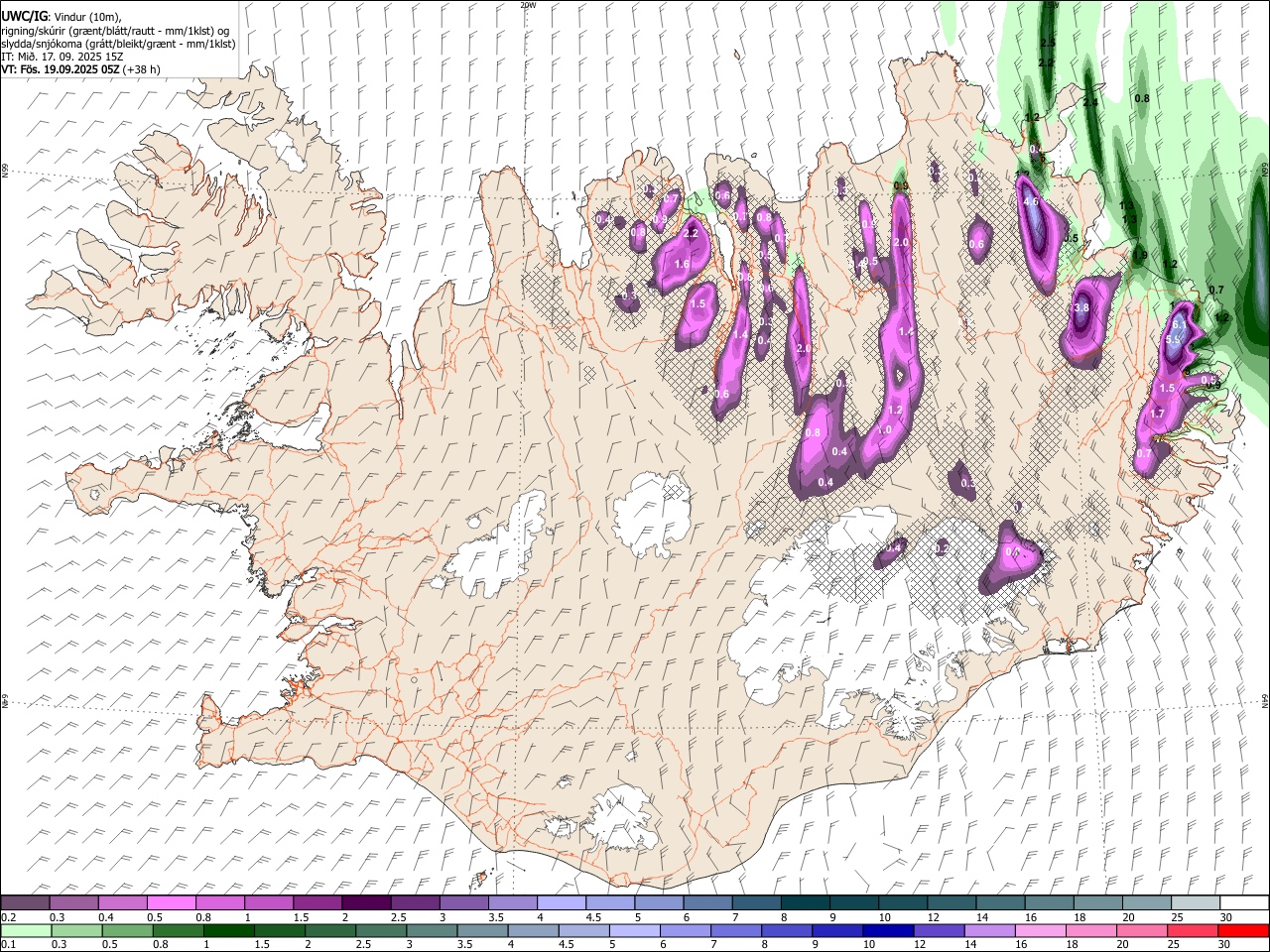Screen dimensions: 1270x952
Task: Click the violet lower legend swatch at 14
Action: [990, 930]
